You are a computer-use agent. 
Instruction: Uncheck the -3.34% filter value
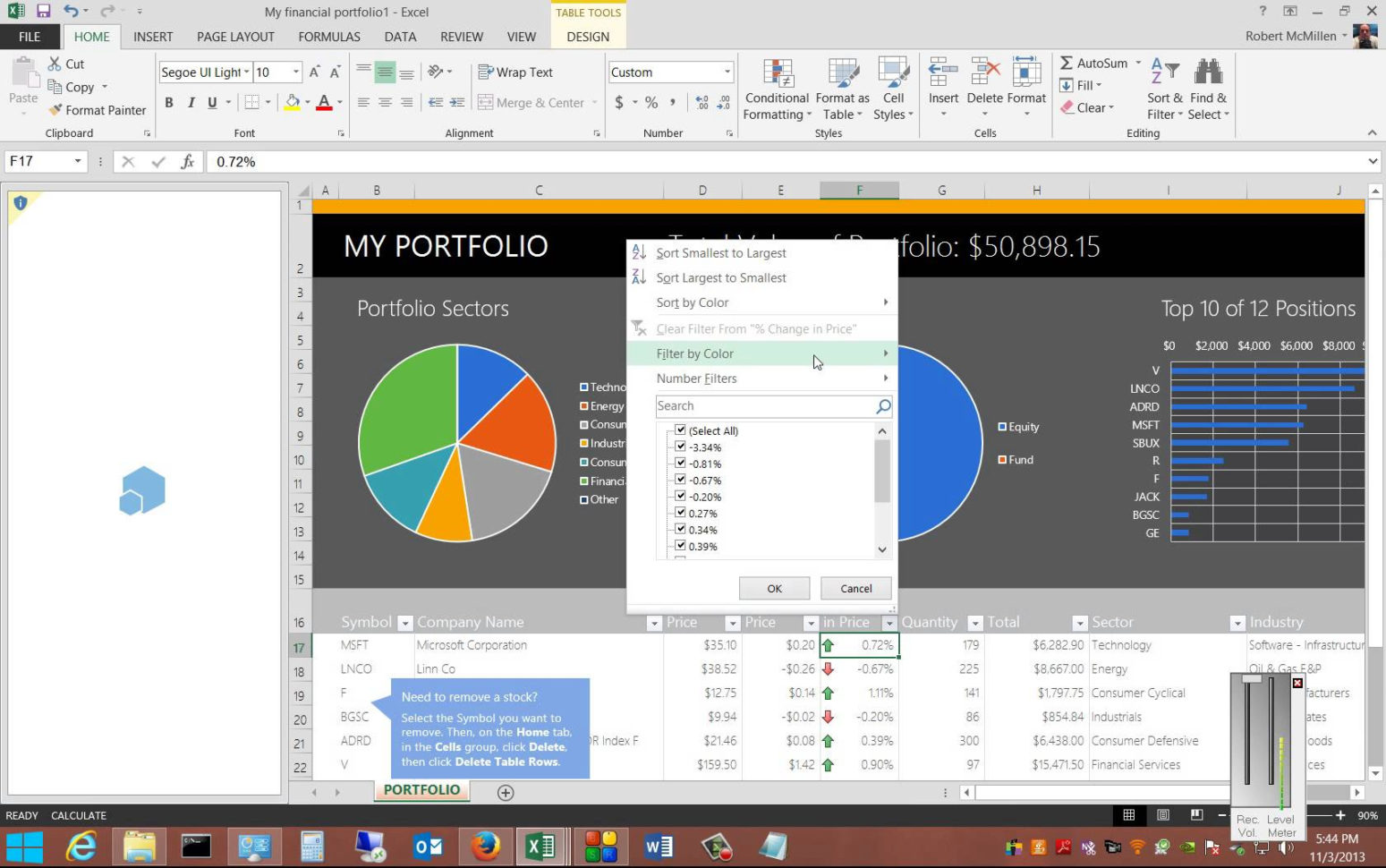(680, 447)
